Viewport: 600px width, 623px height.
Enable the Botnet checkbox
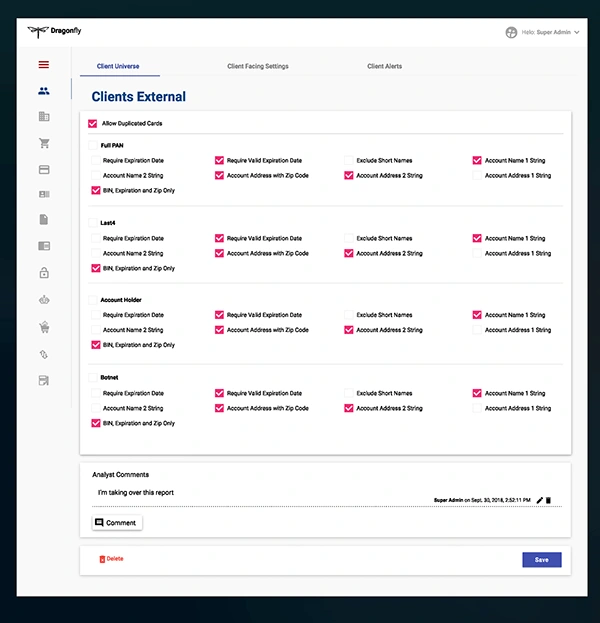(x=93, y=377)
